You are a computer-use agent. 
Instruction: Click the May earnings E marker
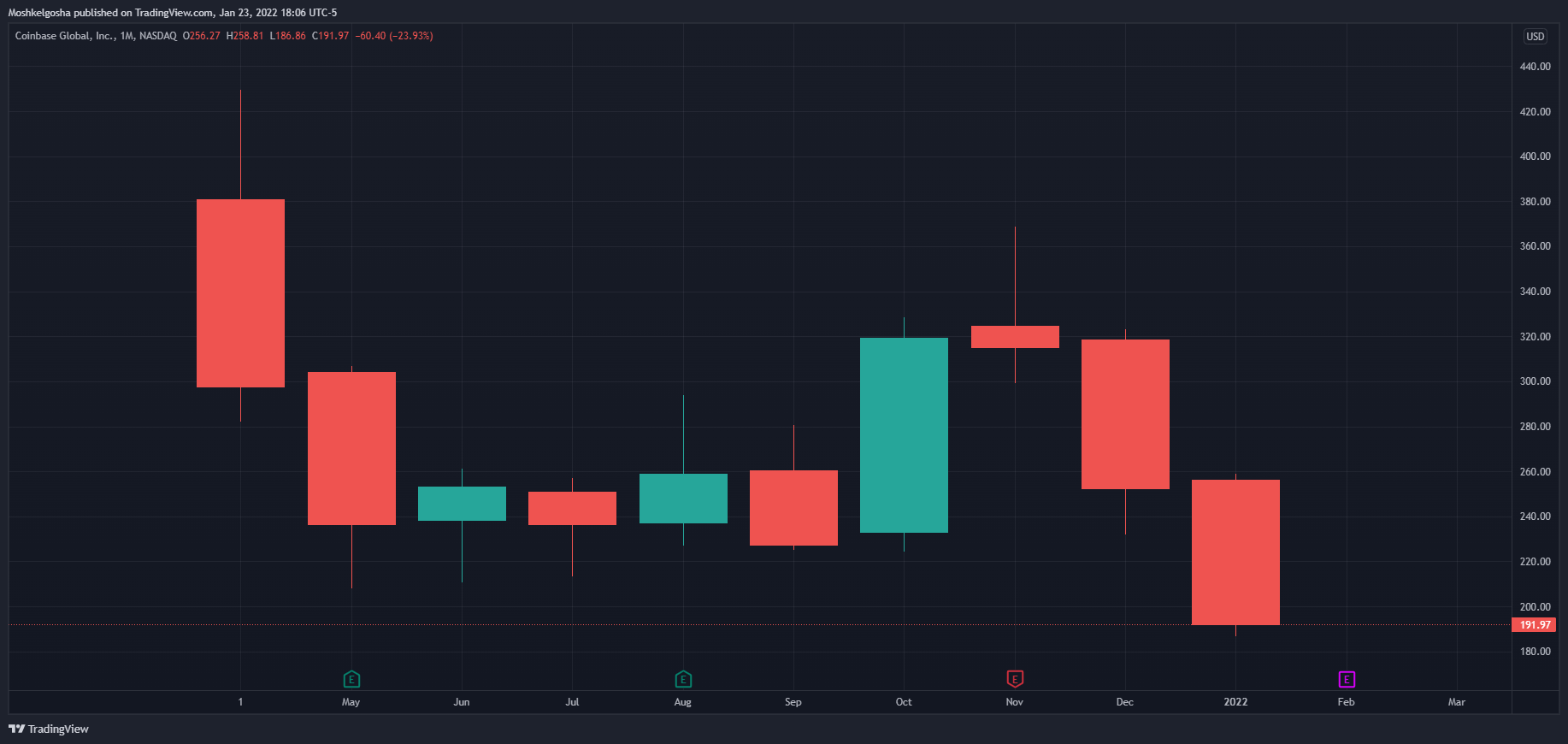pyautogui.click(x=351, y=680)
